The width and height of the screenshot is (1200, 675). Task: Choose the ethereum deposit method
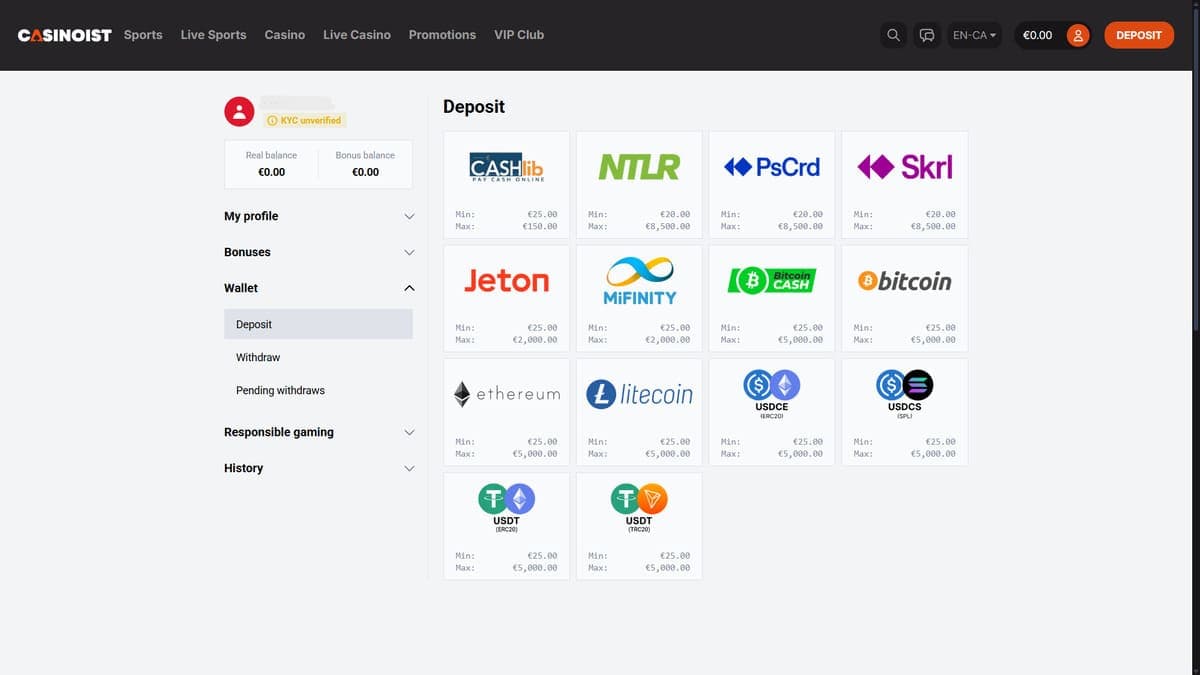pyautogui.click(x=507, y=412)
